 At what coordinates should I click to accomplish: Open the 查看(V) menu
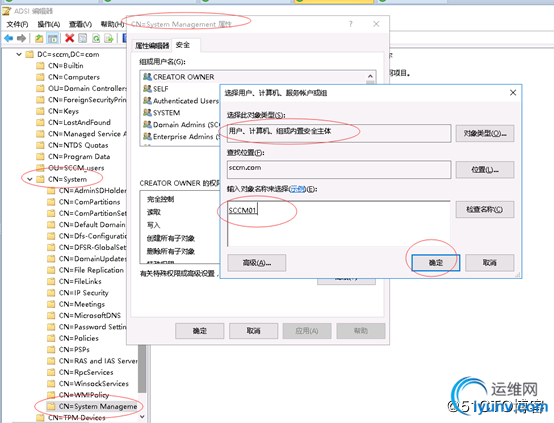(x=80, y=24)
